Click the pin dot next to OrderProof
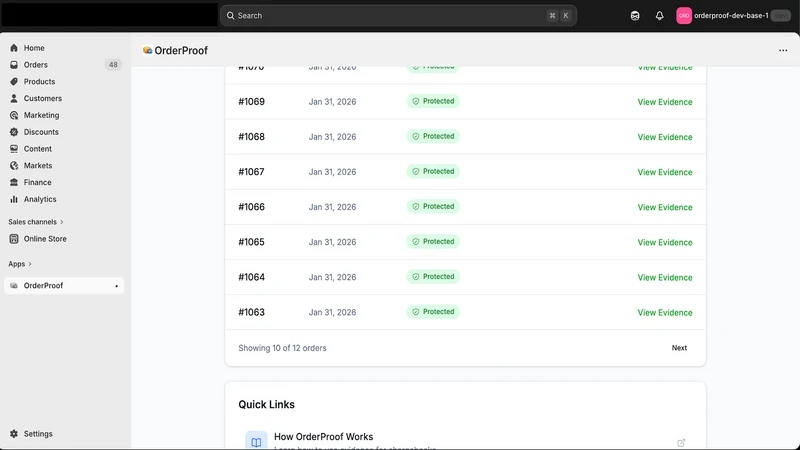The image size is (800, 450). click(116, 286)
